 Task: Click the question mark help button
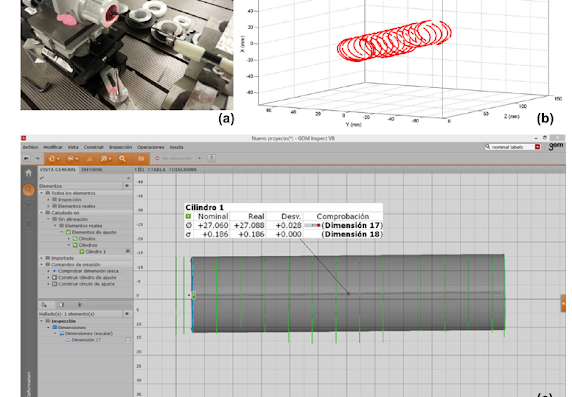(x=211, y=158)
